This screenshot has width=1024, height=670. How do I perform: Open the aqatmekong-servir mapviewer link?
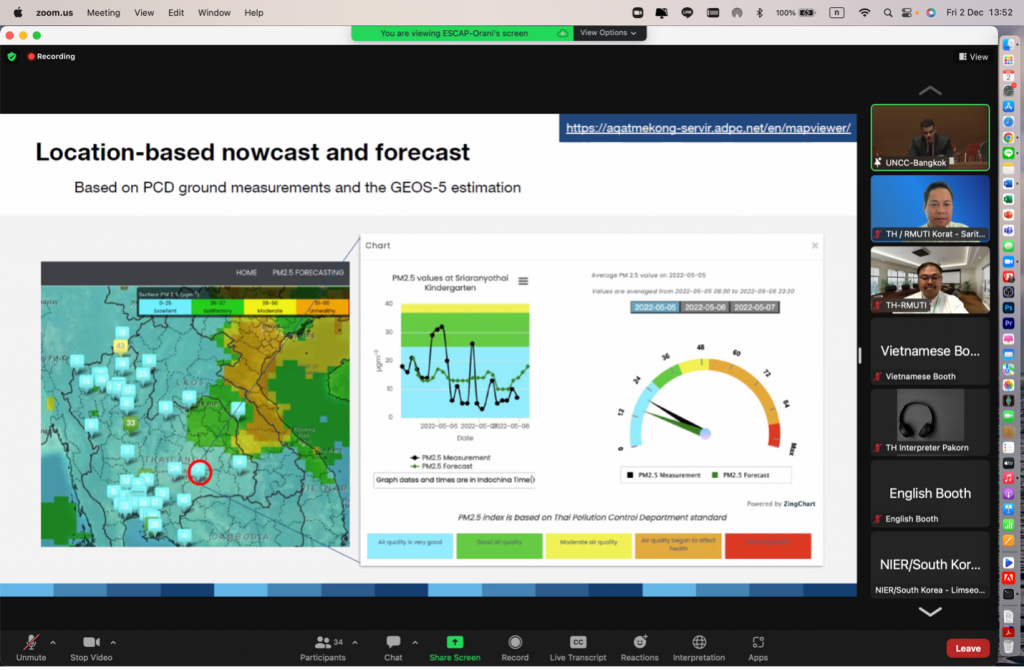[708, 128]
